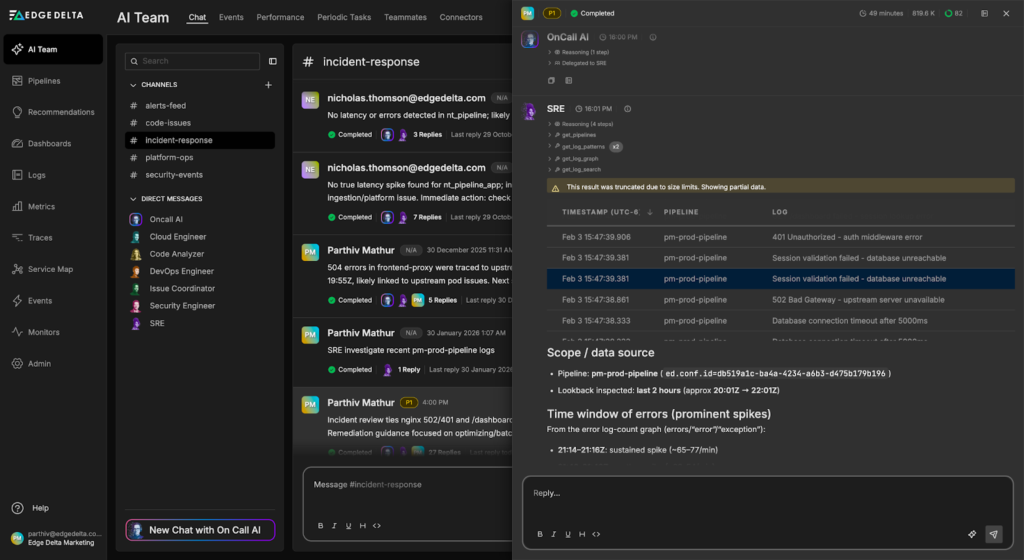The image size is (1024, 560).
Task: Close the thread detail panel
Action: [1006, 13]
